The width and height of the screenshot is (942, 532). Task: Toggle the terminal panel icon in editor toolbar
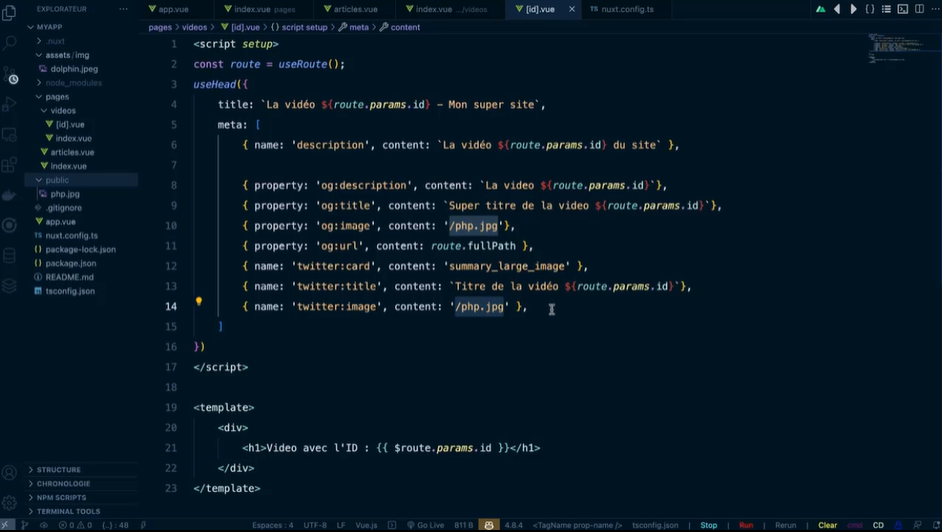tap(902, 9)
